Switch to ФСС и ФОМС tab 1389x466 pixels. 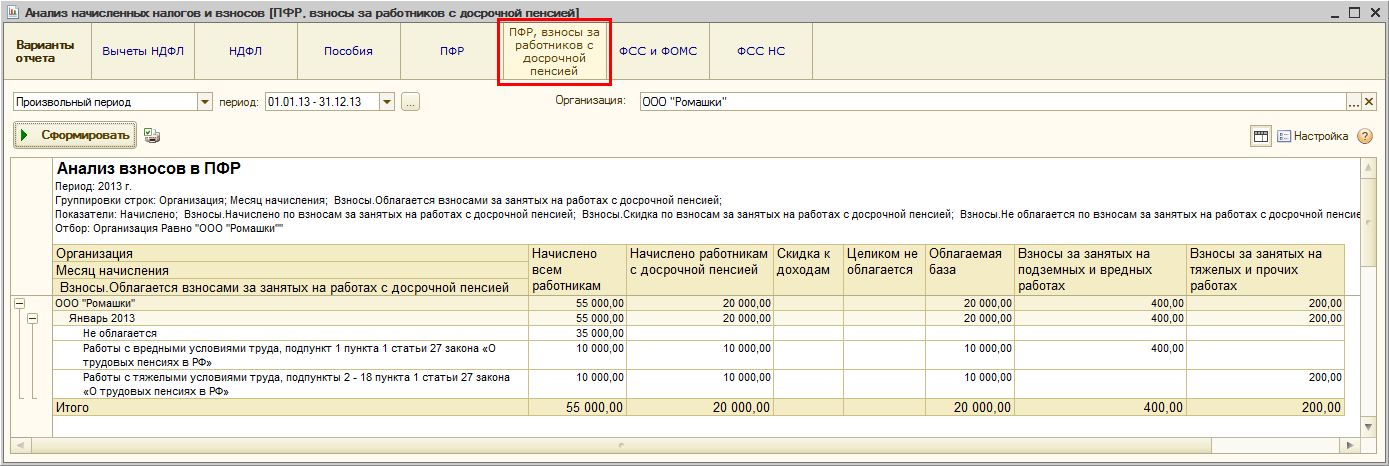pos(658,51)
